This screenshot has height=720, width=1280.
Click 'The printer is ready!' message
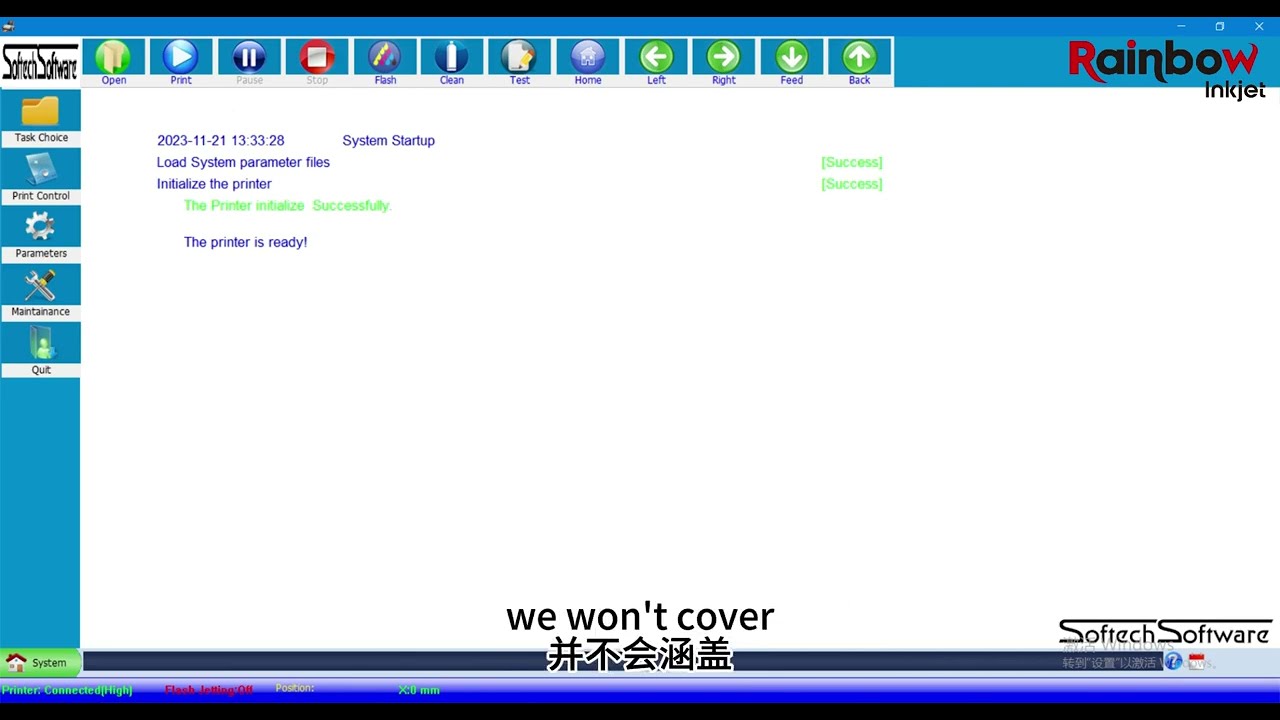[x=245, y=242]
